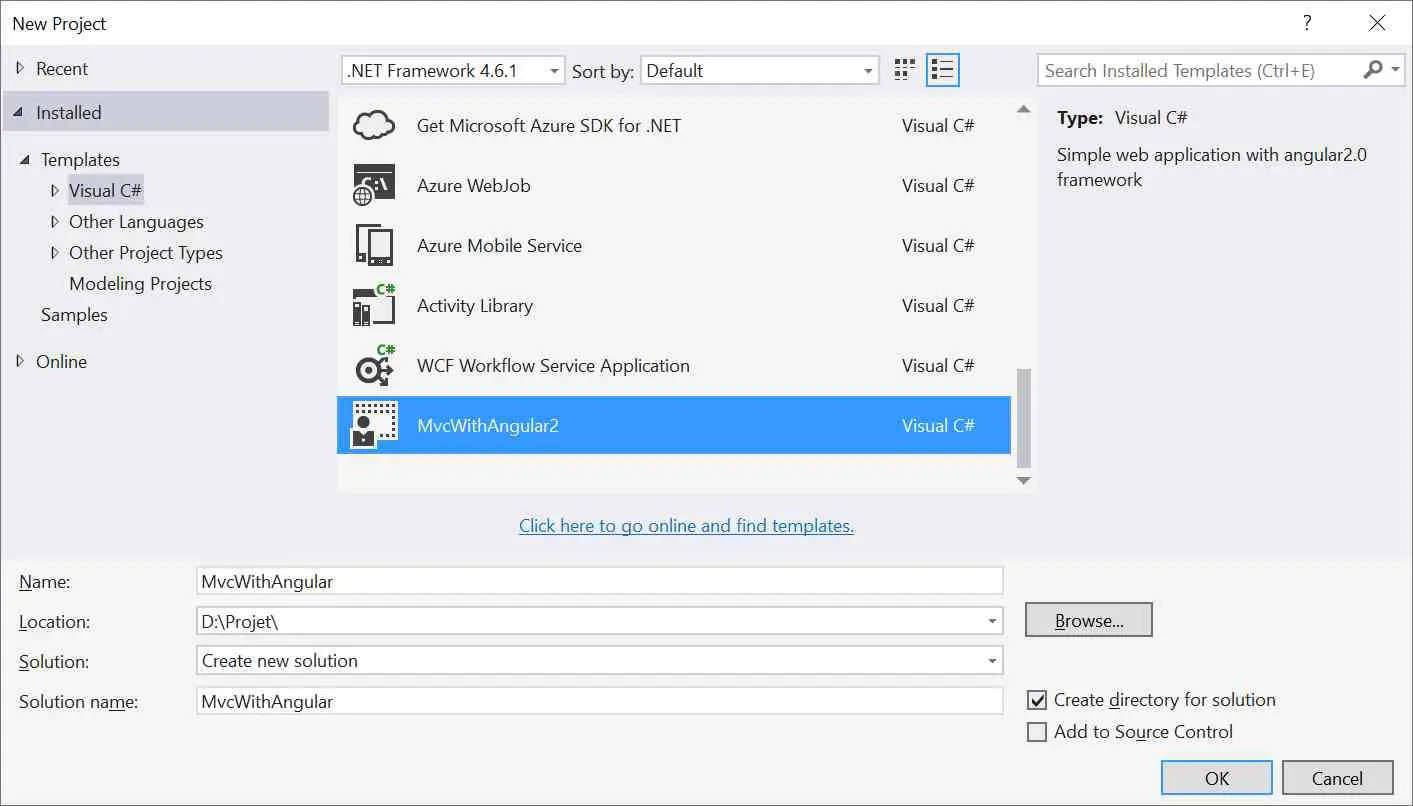Expand the Other Languages node

[x=55, y=222]
